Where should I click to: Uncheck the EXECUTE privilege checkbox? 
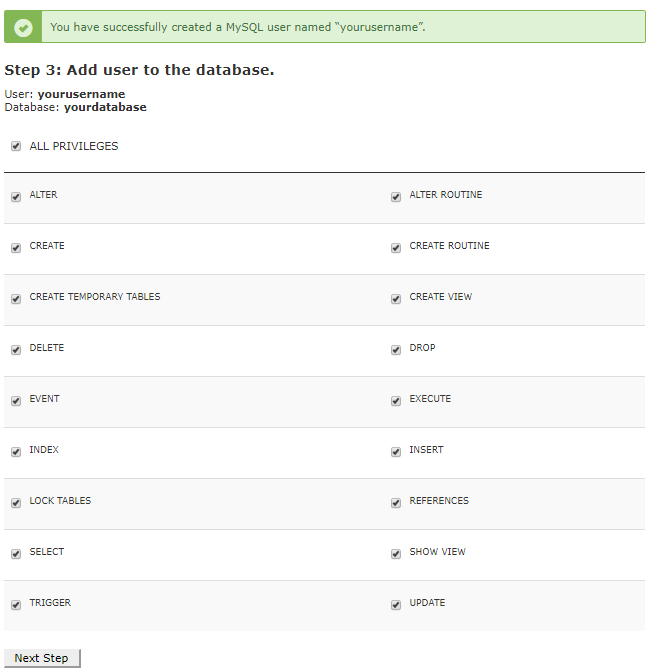[396, 401]
